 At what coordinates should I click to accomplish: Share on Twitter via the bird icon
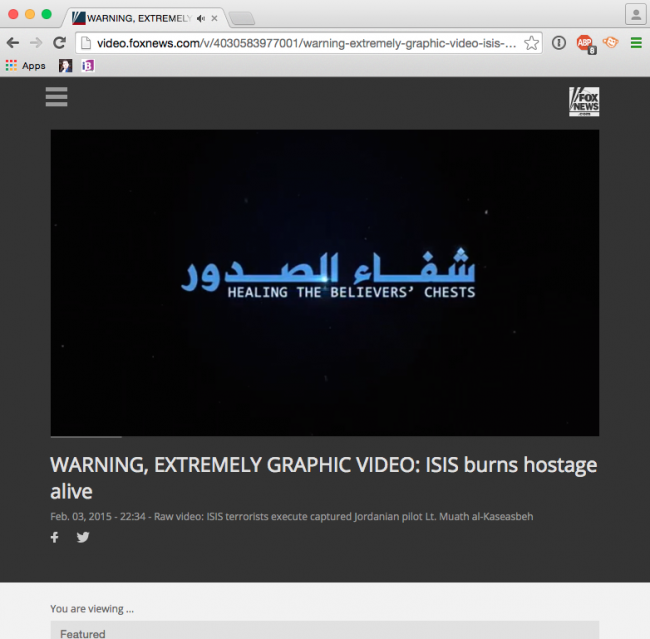pos(83,537)
